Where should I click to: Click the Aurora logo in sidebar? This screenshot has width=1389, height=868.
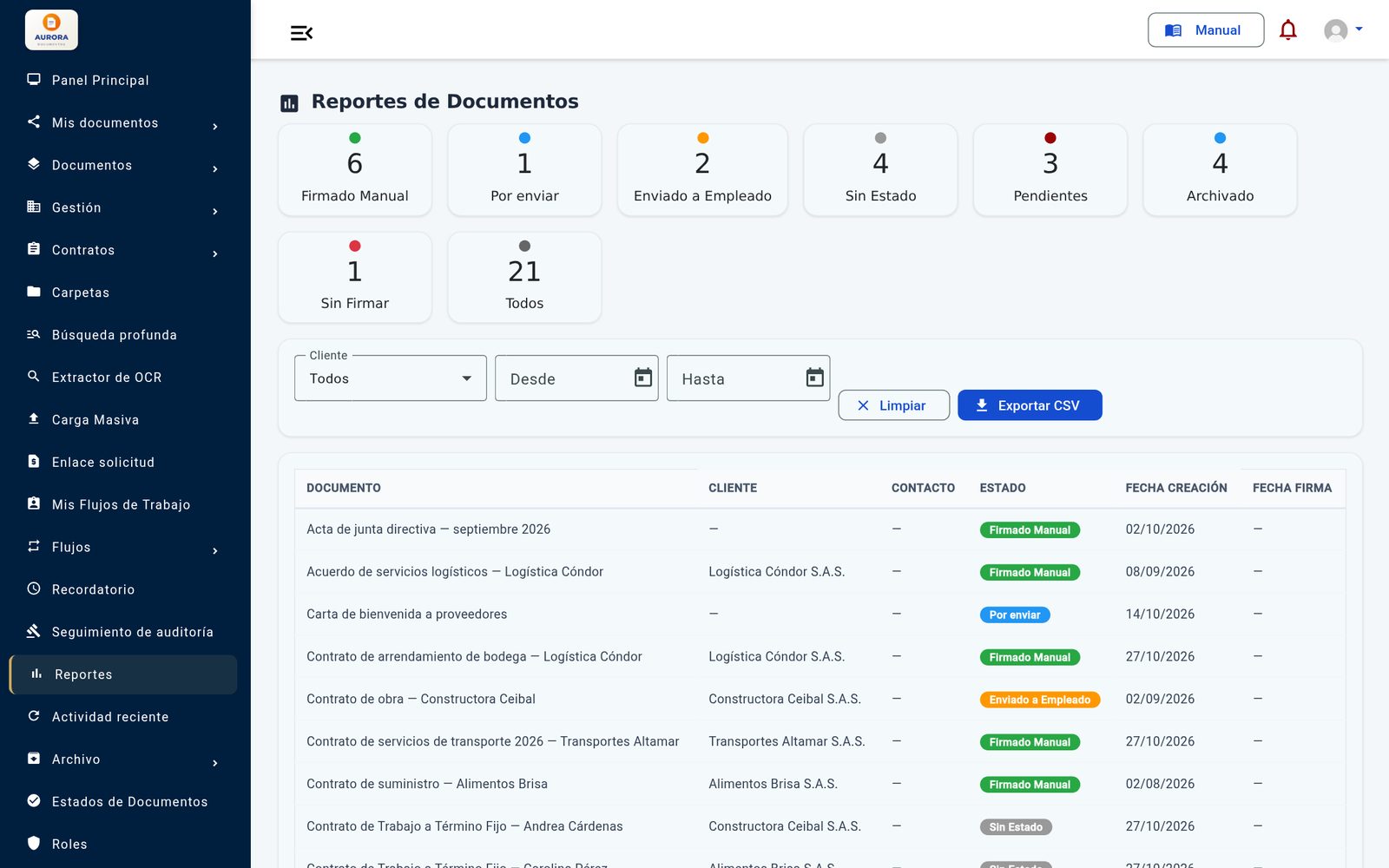point(51,30)
